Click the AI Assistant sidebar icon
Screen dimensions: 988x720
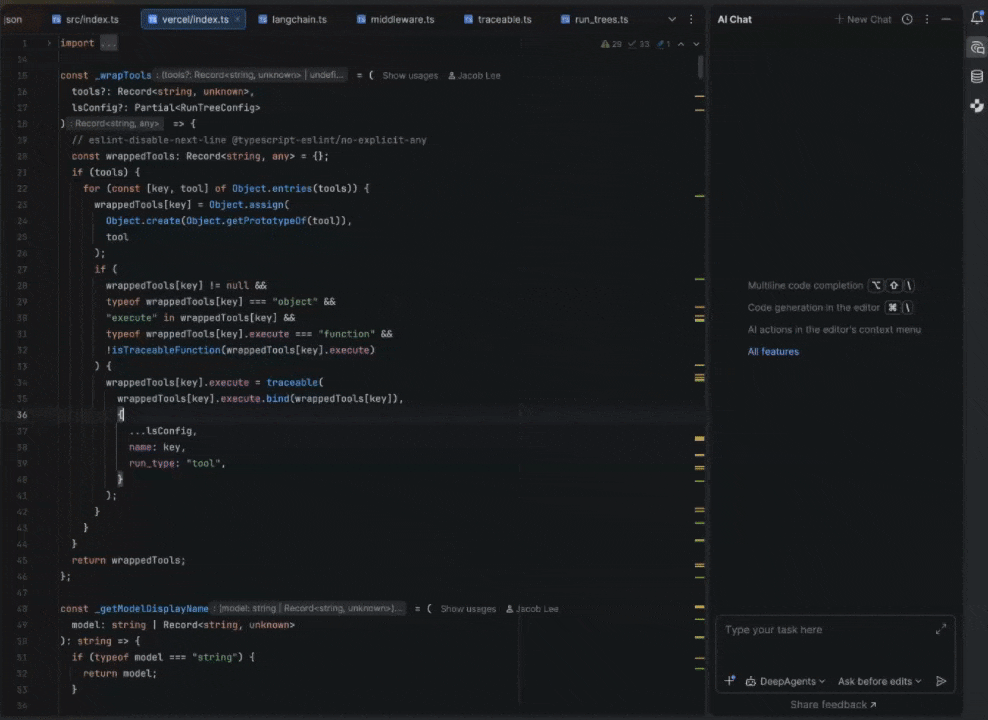tap(976, 48)
